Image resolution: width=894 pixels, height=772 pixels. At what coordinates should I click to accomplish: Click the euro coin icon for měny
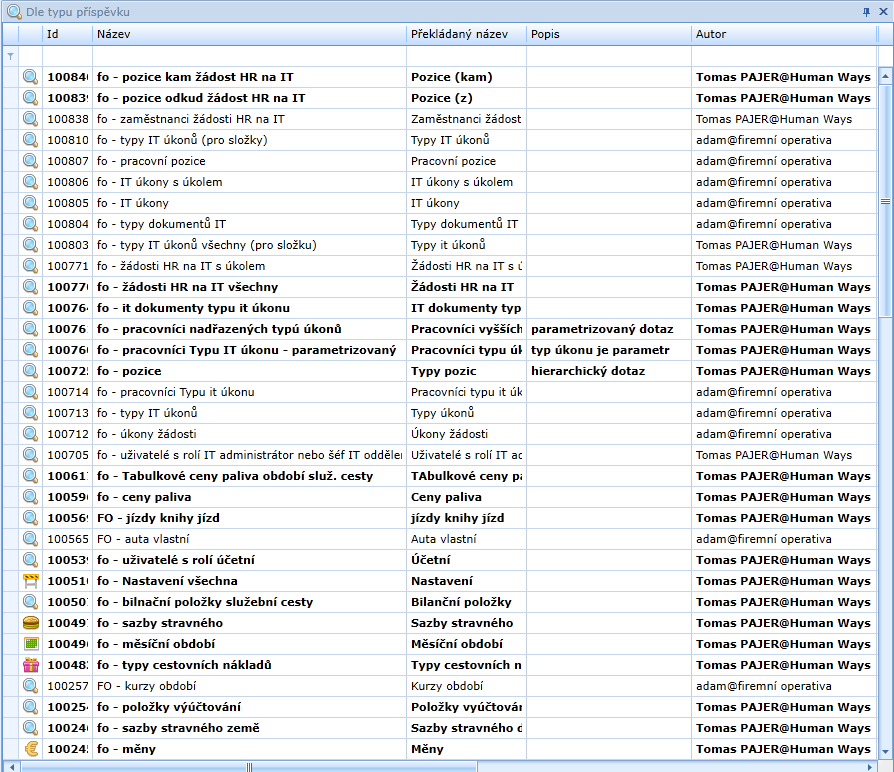[x=30, y=749]
